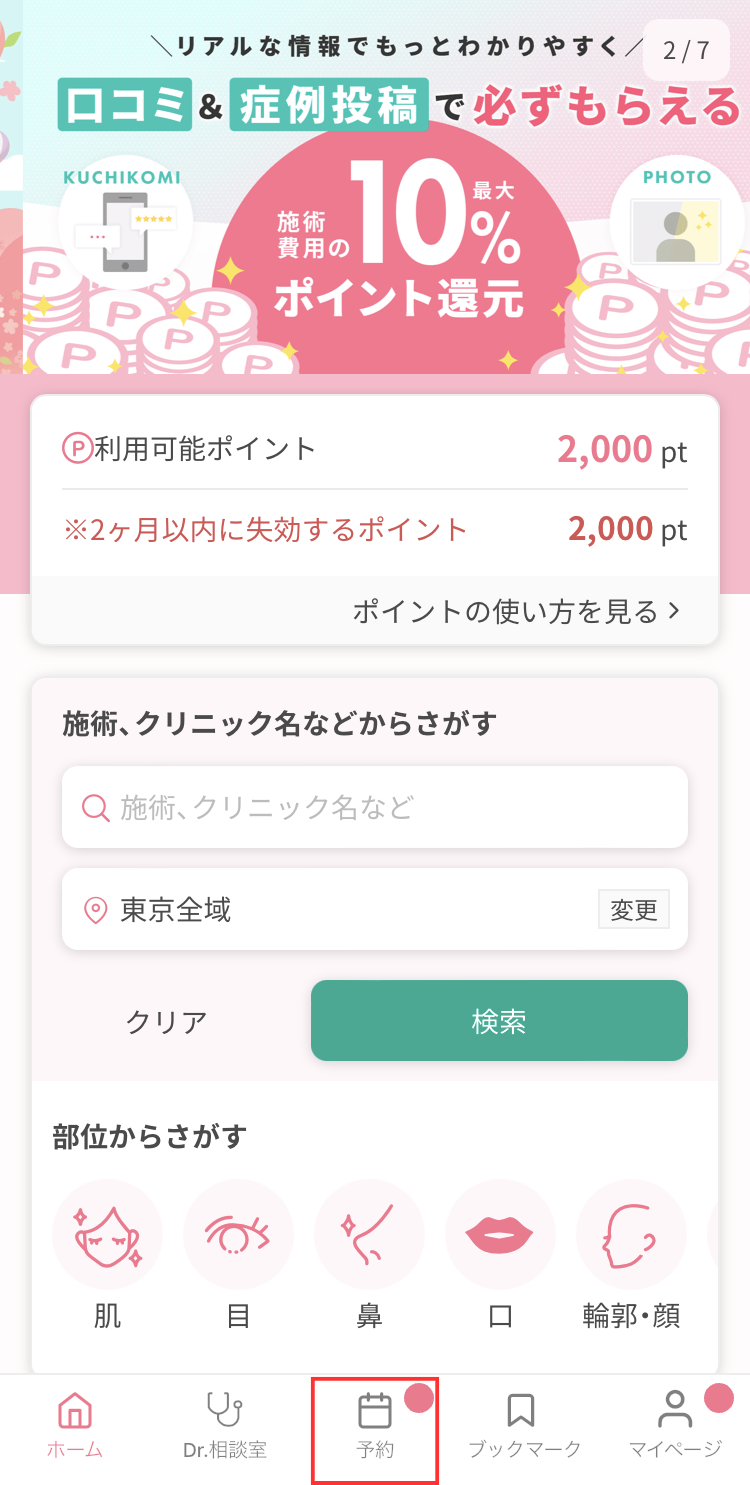Tap the PHOTO circle icon in banner
Viewport: 750px width, 1485px height.
[676, 226]
